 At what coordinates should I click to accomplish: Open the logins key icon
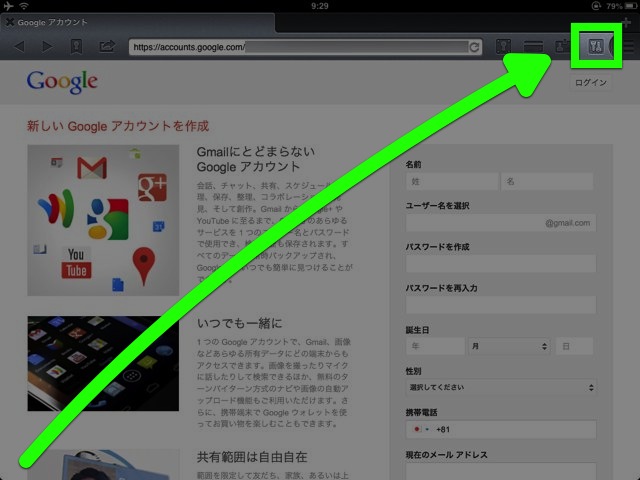pos(503,47)
